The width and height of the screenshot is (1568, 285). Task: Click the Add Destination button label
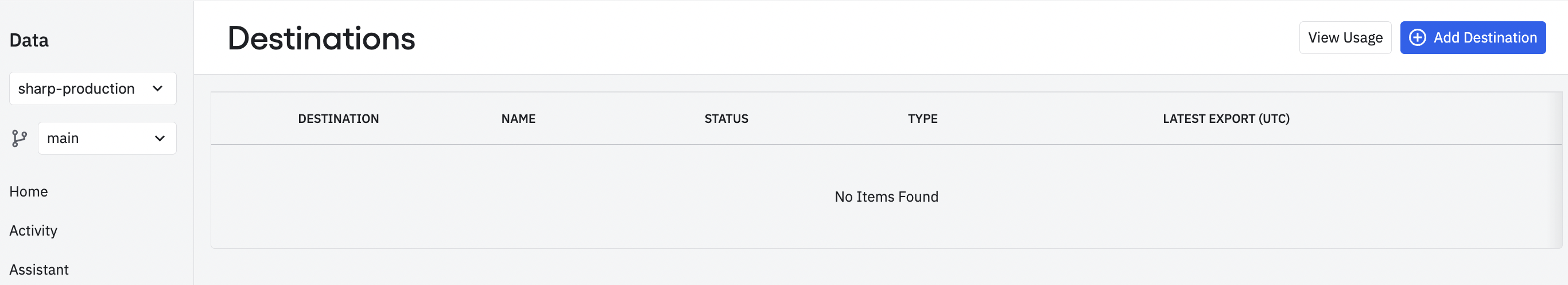1485,38
